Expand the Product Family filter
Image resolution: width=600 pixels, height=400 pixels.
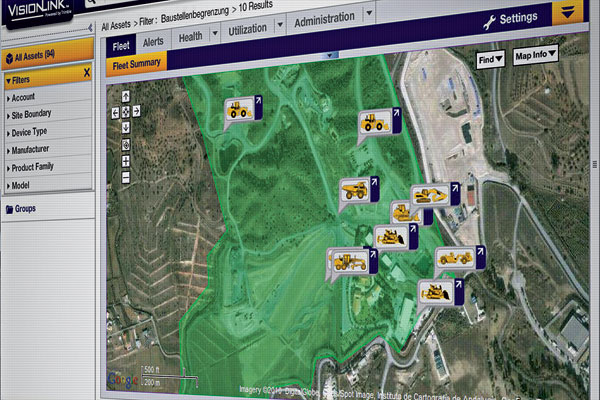pos(48,167)
